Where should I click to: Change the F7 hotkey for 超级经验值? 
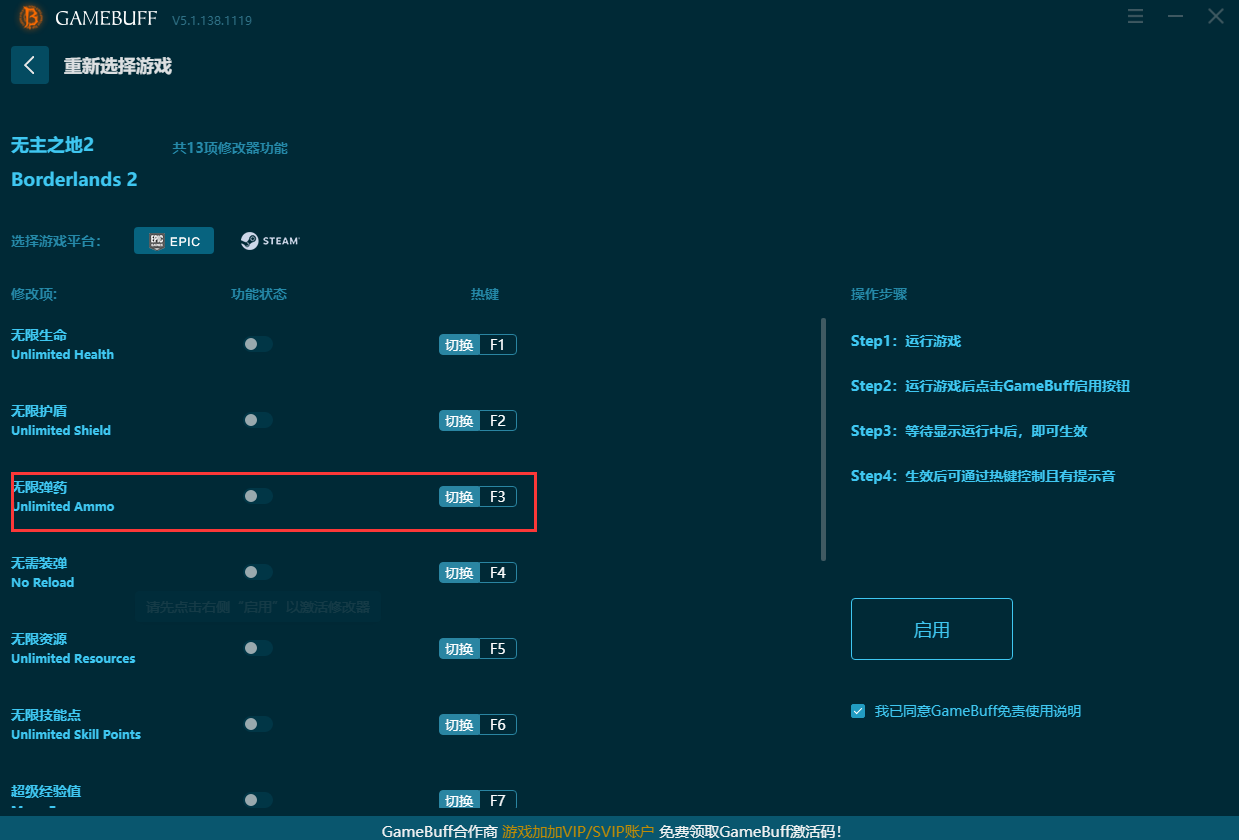(478, 800)
